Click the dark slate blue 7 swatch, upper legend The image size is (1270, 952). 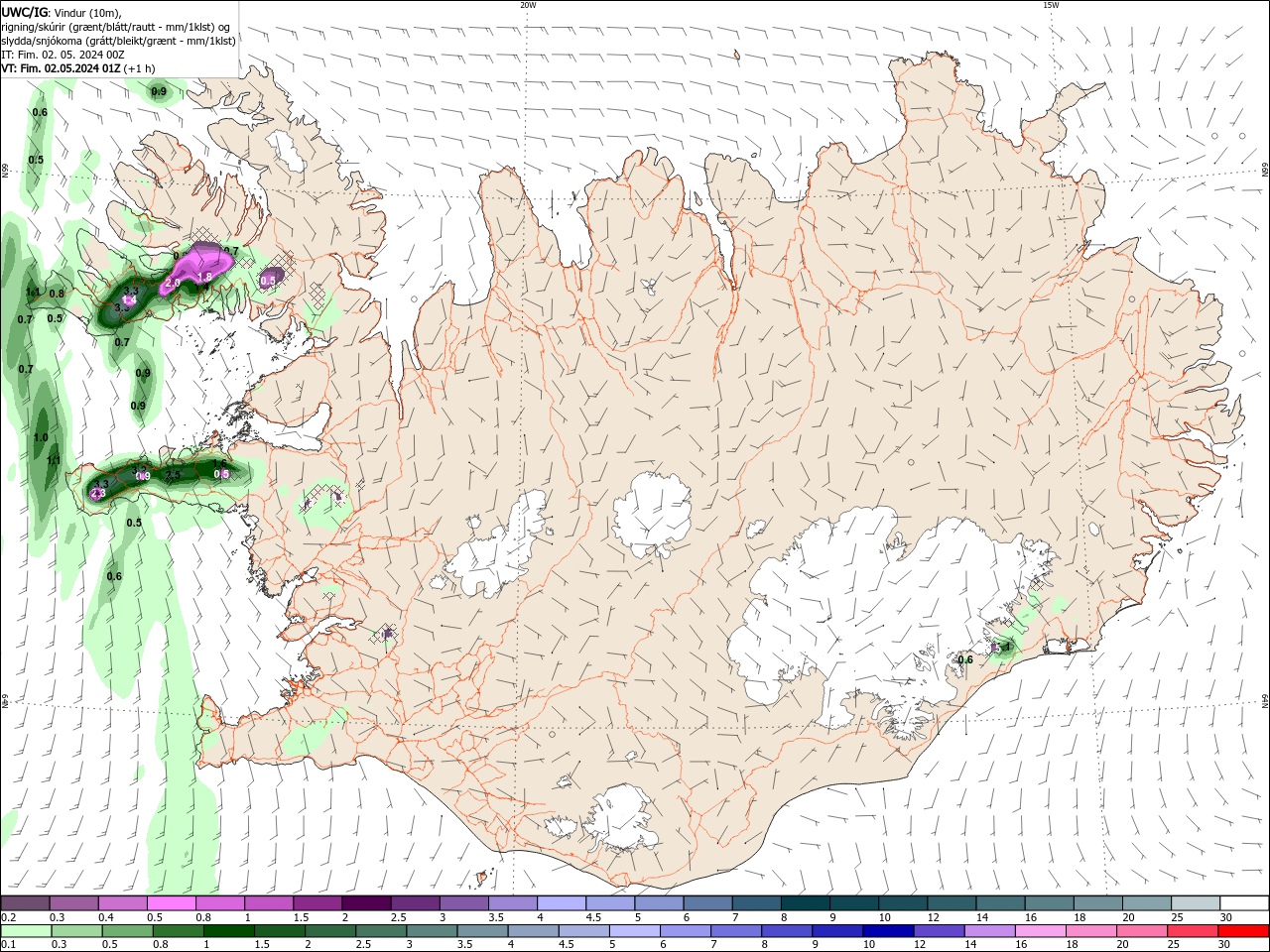tap(755, 903)
